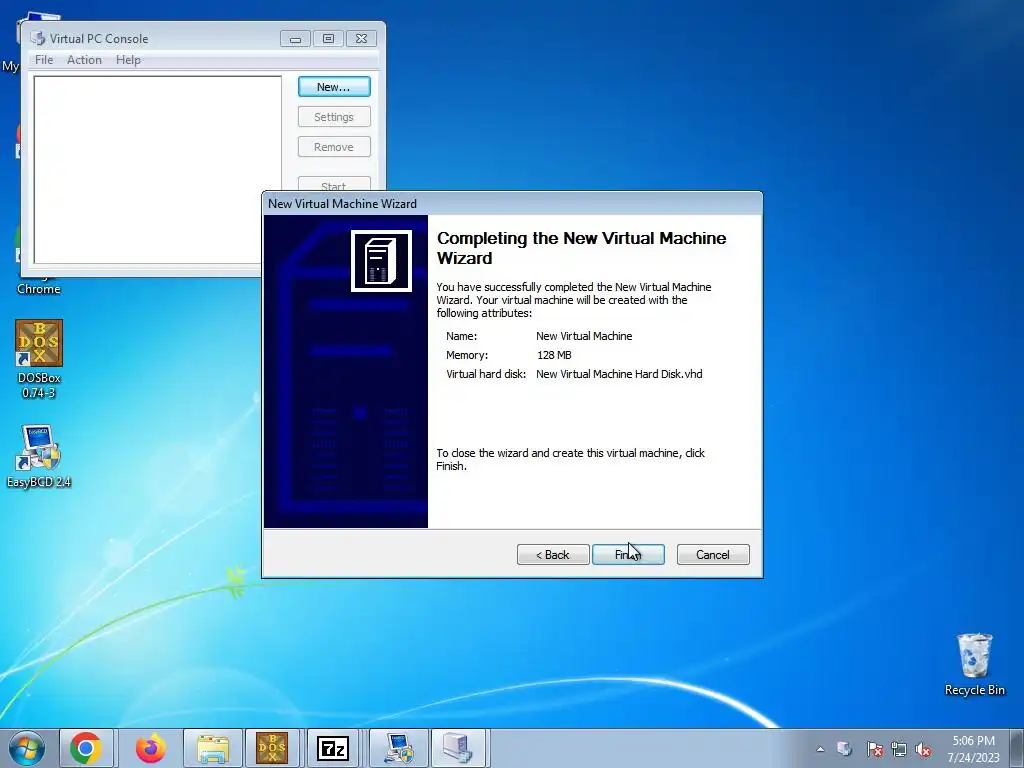This screenshot has height=768, width=1024.
Task: Click muted volume tray icon
Action: tap(923, 749)
